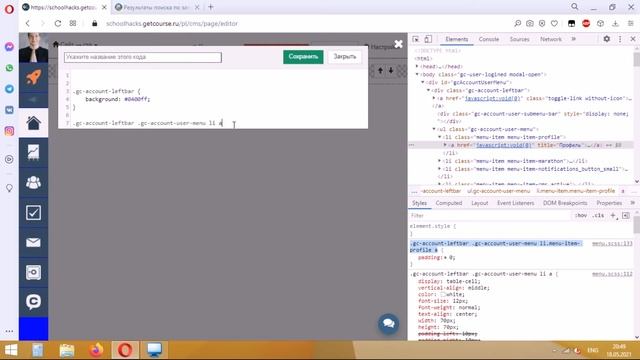640x360 pixels.
Task: Toggle :hov element state panel
Action: coord(581,216)
